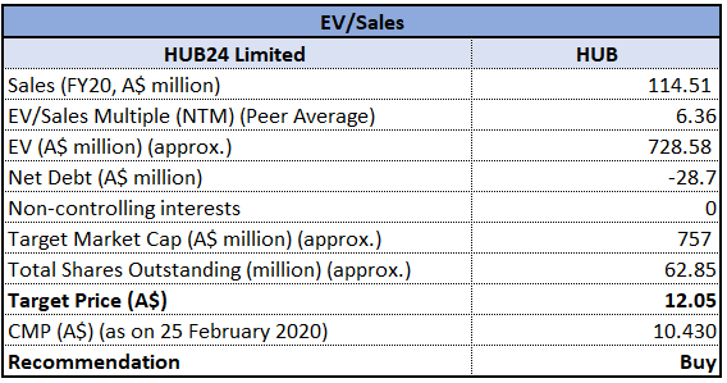This screenshot has width=727, height=383.
Task: Select the HUB ticker header cell
Action: tap(596, 54)
